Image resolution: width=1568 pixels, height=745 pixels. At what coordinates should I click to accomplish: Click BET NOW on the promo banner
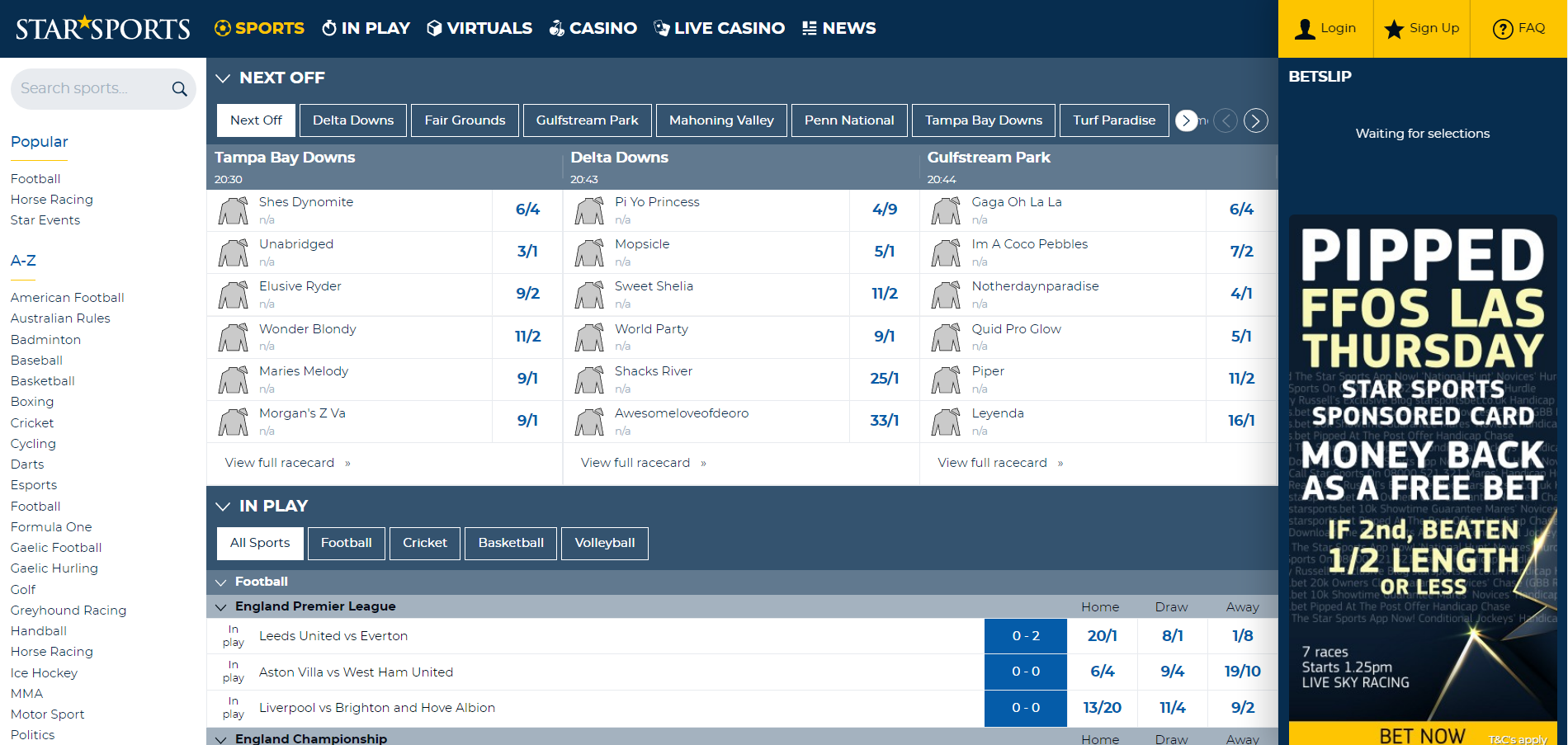pyautogui.click(x=1423, y=734)
